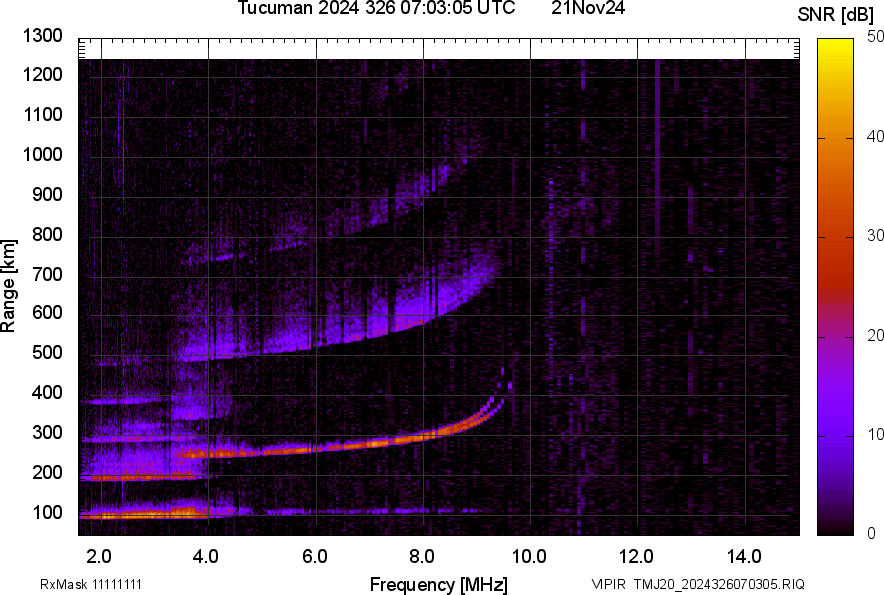This screenshot has width=884, height=595.
Task: Click the range tick label "400"
Action: 47,393
